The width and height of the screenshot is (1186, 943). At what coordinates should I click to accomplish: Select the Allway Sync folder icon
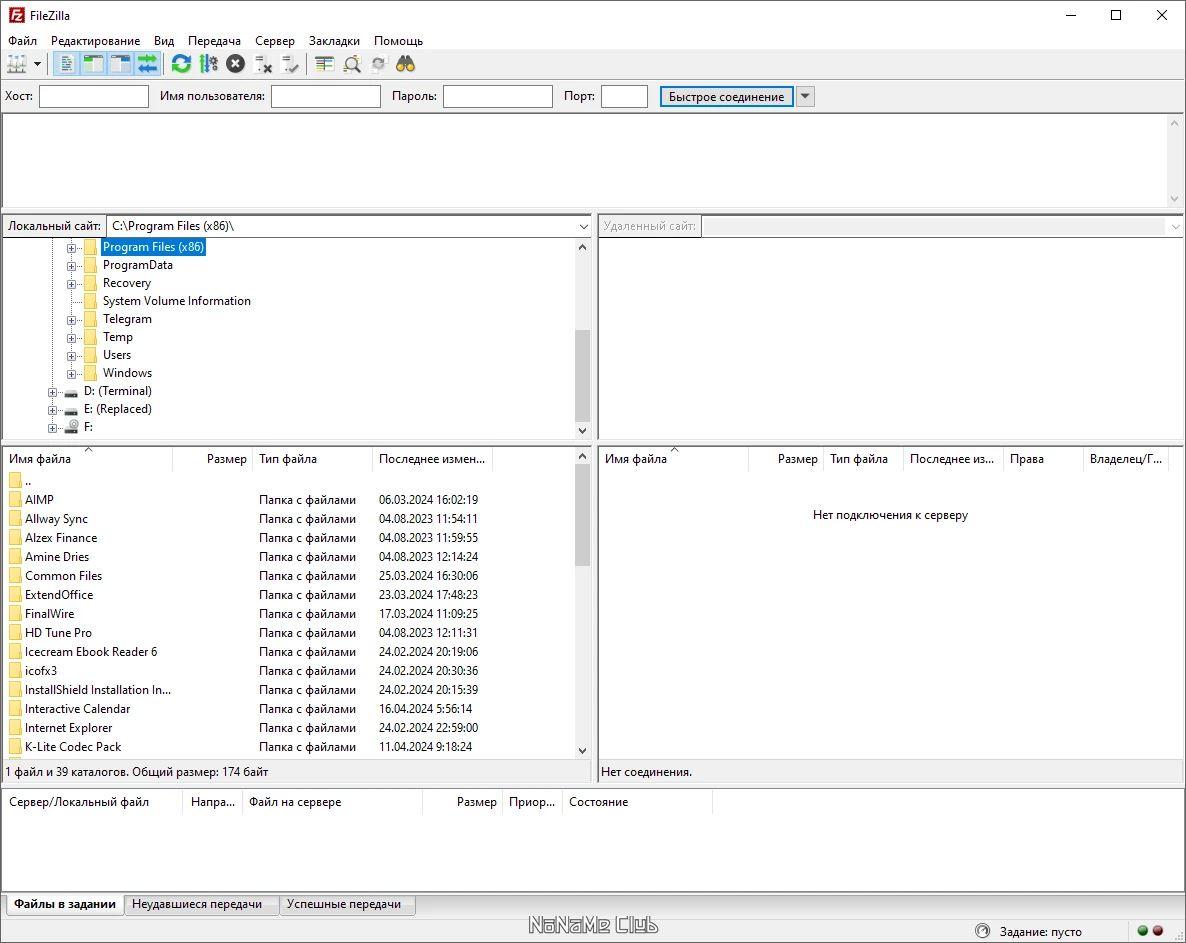pyautogui.click(x=15, y=519)
